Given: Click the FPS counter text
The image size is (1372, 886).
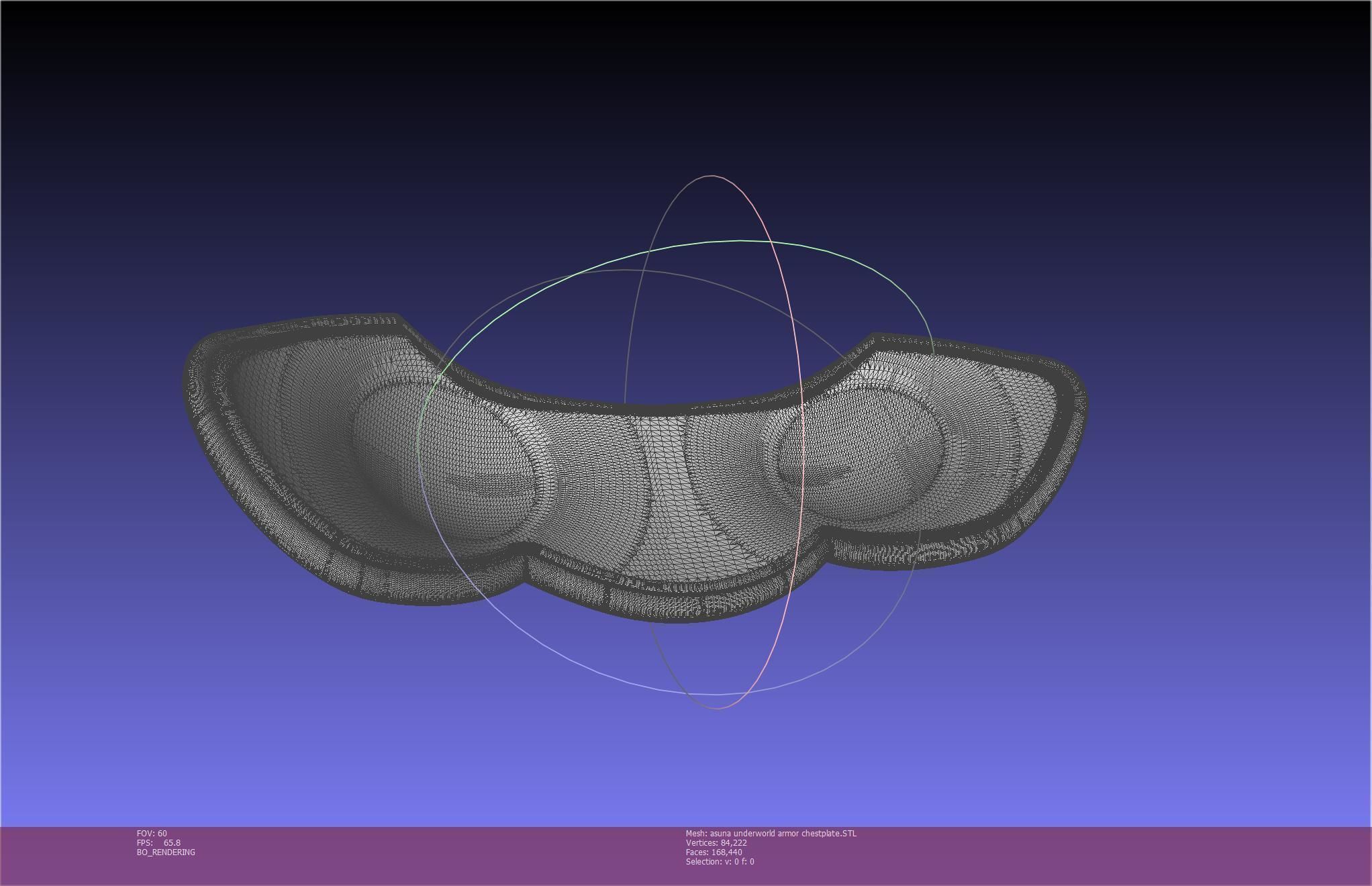Looking at the screenshot, I should pyautogui.click(x=158, y=842).
